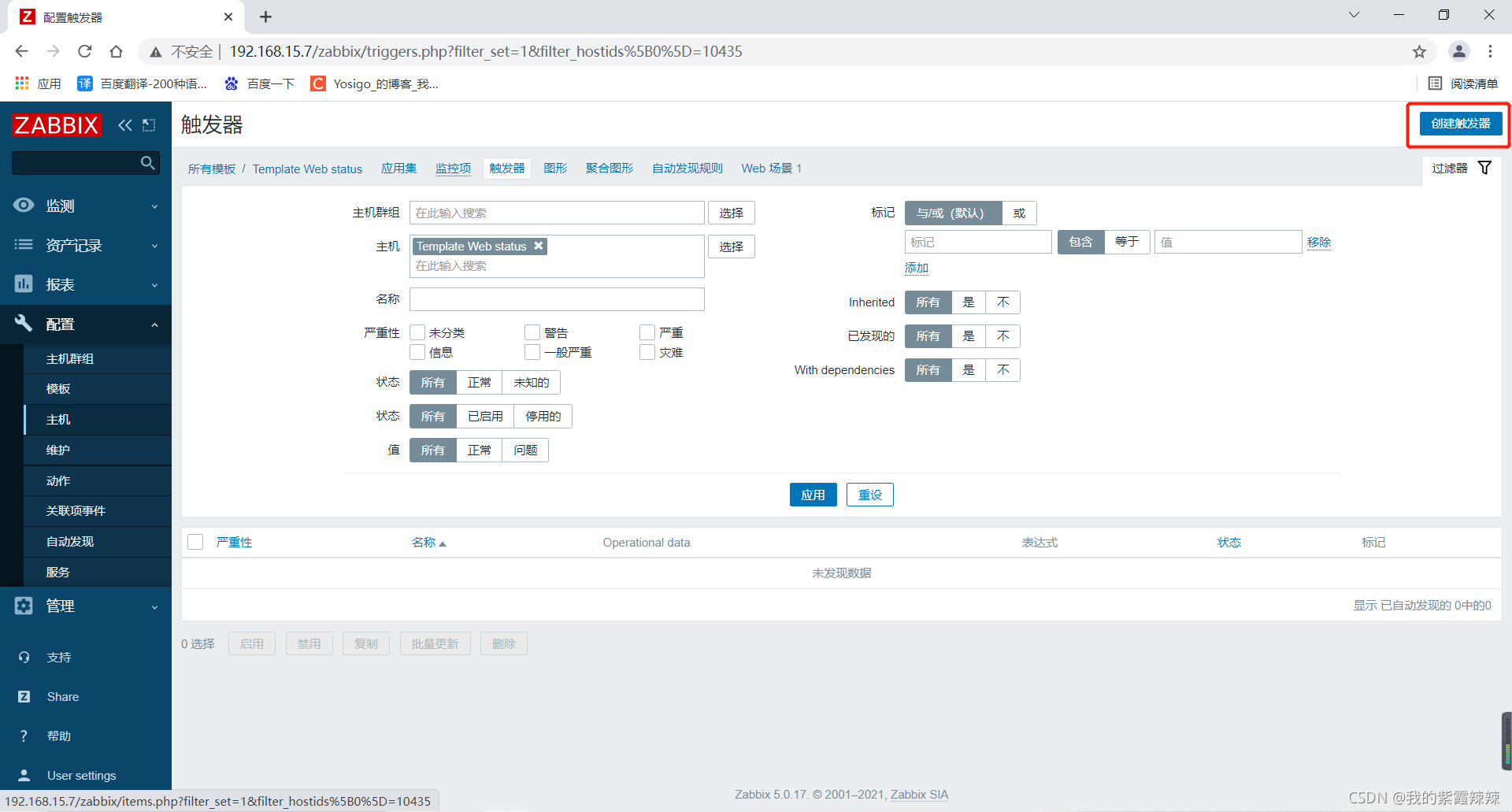Screen dimensions: 1512x812
Task: Open 模板 in sidebar
Action: pyautogui.click(x=58, y=388)
